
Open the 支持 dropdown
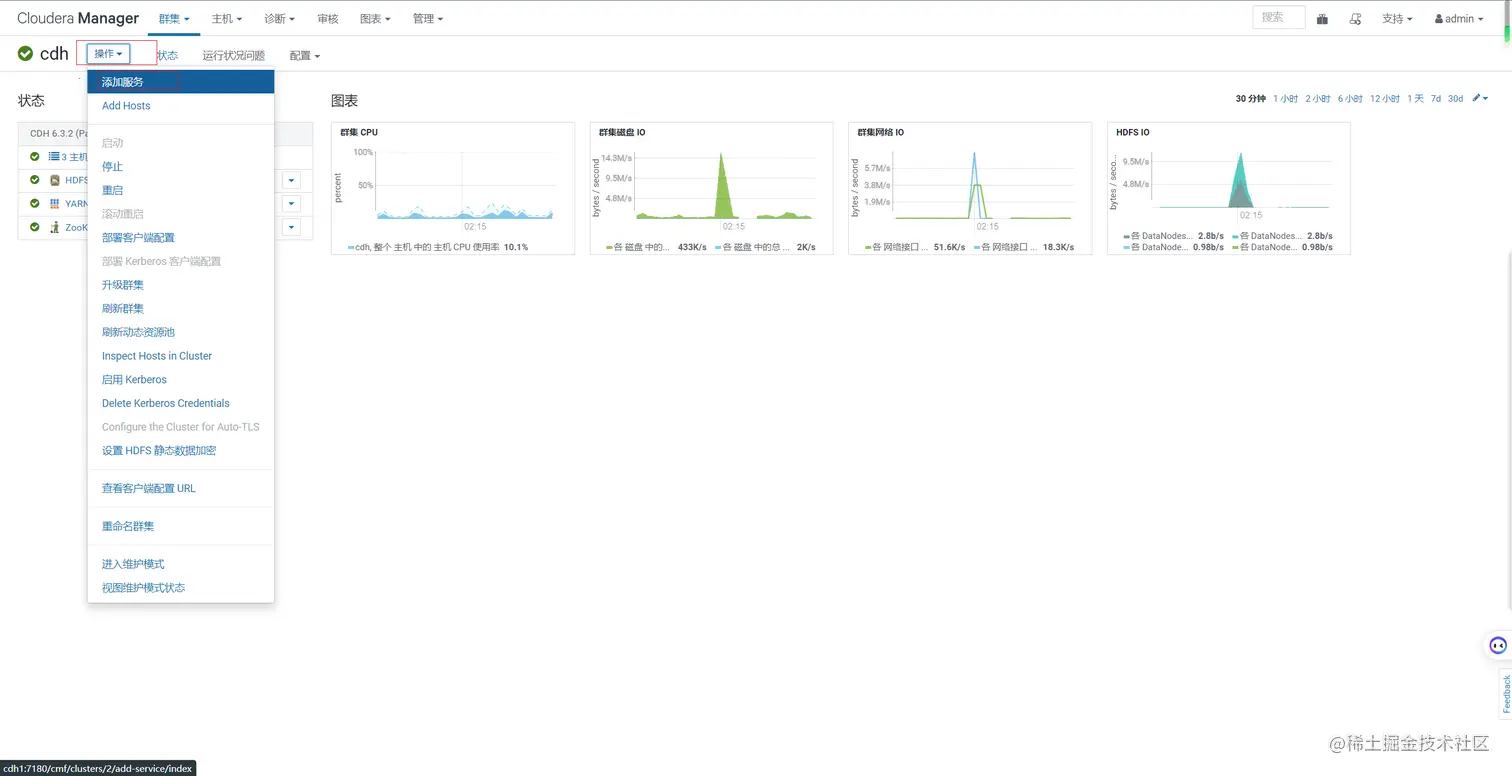[x=1397, y=18]
